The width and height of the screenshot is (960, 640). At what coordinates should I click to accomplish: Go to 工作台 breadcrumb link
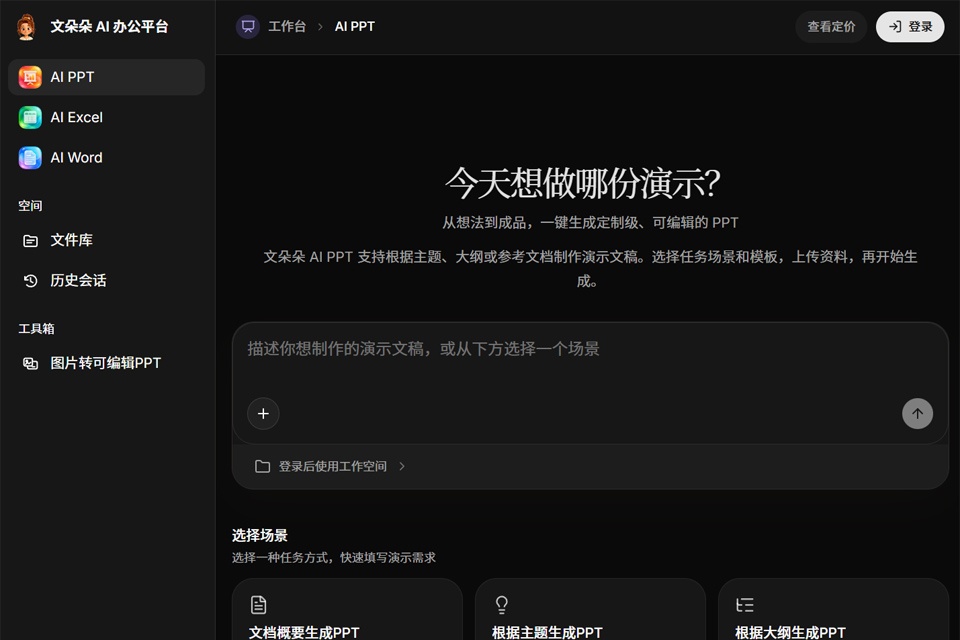pos(287,26)
